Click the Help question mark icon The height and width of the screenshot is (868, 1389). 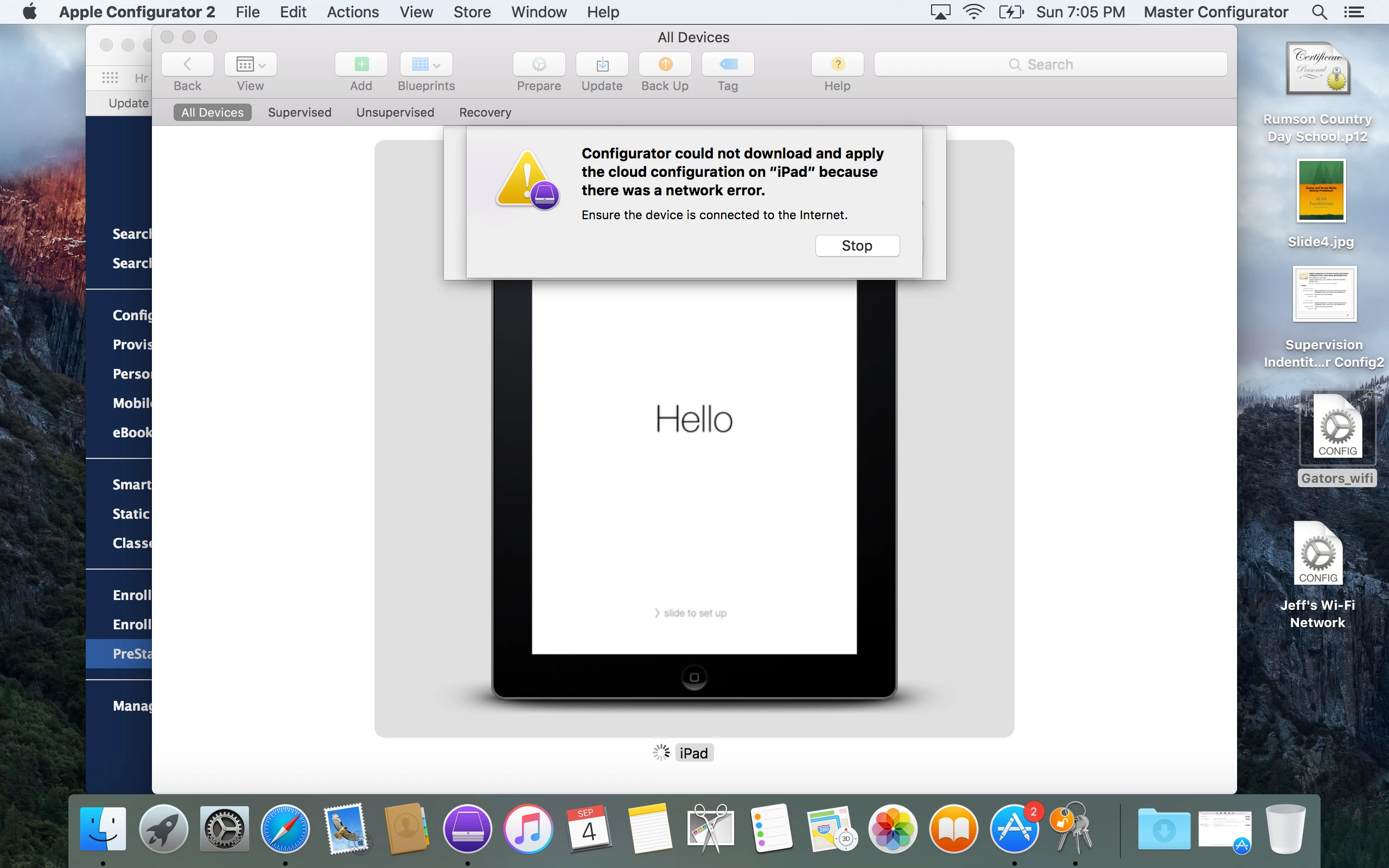[837, 63]
